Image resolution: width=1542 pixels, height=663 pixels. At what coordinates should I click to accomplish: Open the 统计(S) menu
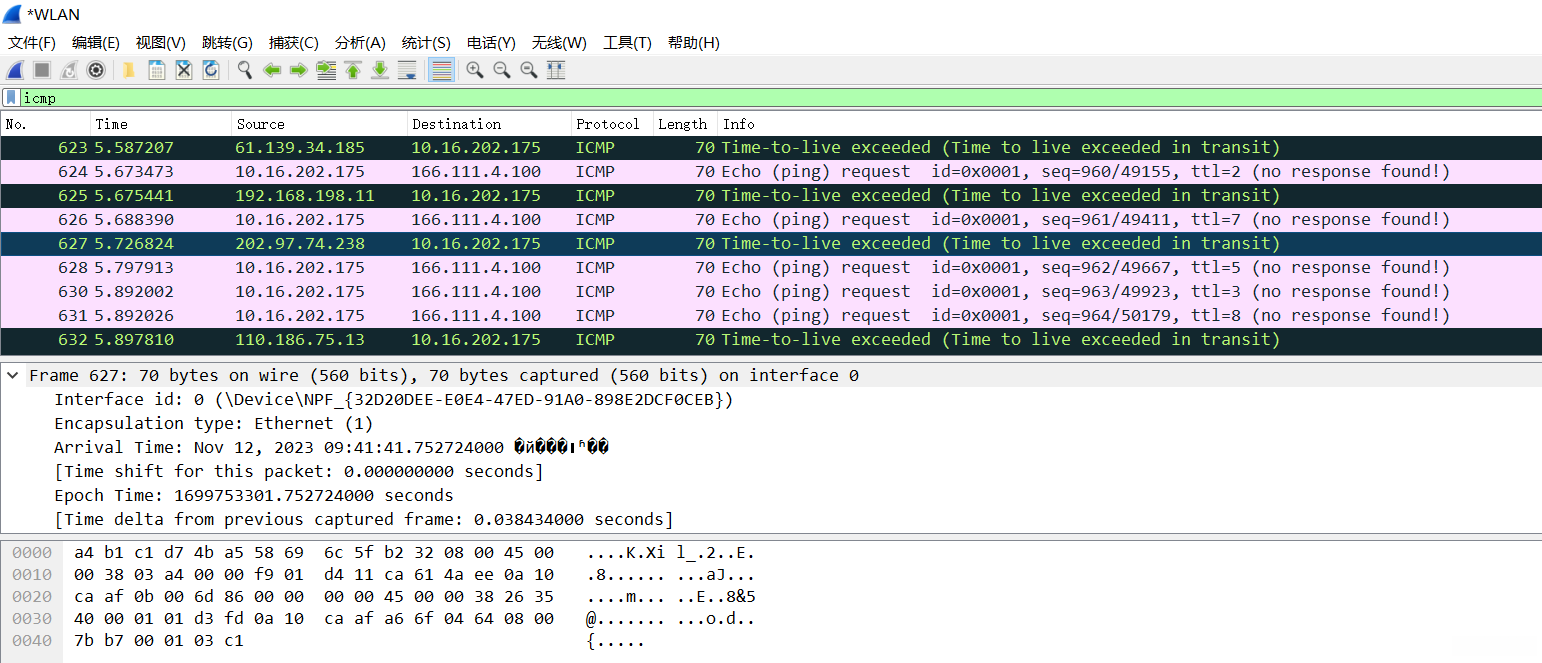[426, 43]
